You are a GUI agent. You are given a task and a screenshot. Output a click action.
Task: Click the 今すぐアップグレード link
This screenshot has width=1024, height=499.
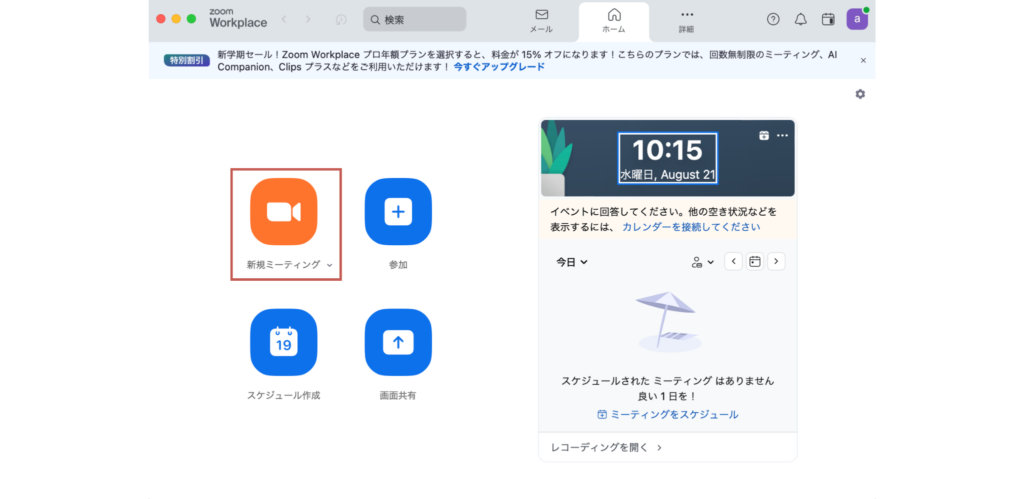coord(499,67)
